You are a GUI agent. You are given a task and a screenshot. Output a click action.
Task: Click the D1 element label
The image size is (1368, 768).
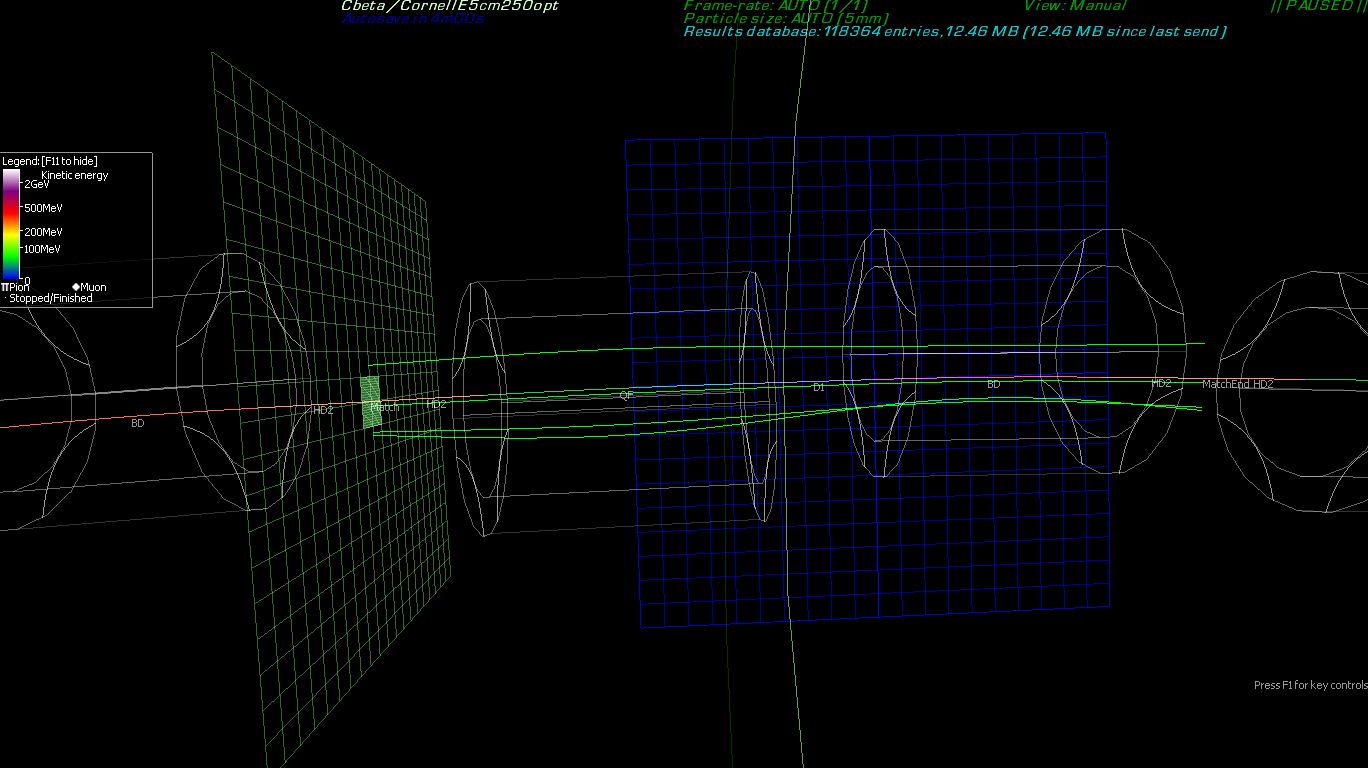(818, 387)
